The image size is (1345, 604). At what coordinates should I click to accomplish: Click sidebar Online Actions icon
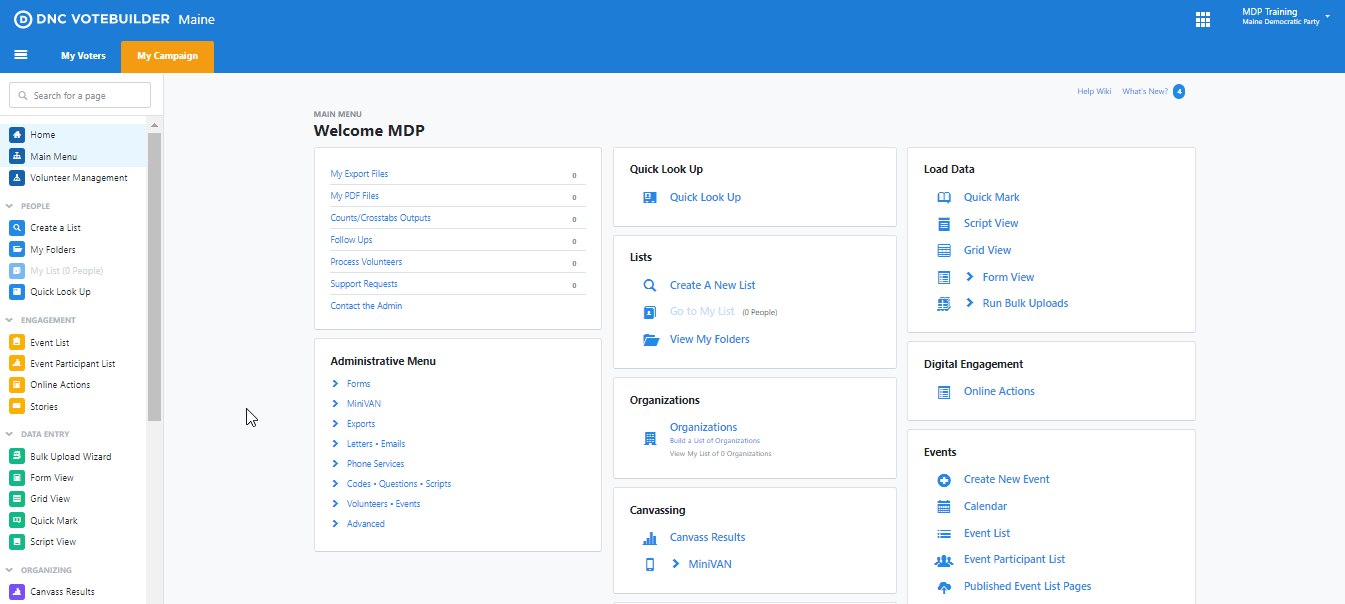(17, 385)
